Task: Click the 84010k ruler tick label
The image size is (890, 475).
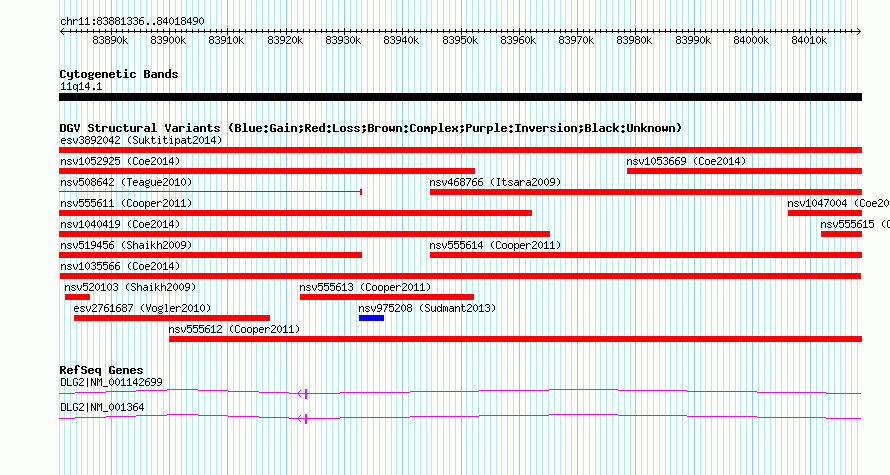Action: pyautogui.click(x=809, y=40)
